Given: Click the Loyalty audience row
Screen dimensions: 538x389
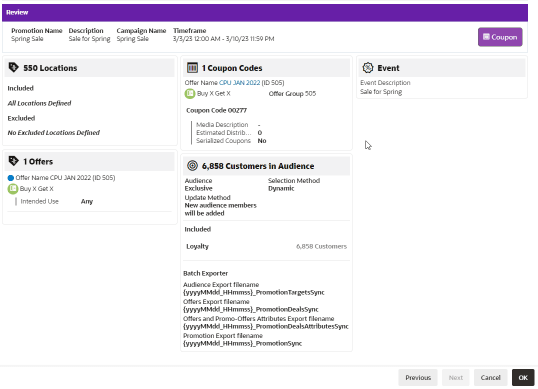Looking at the screenshot, I should tap(266, 246).
